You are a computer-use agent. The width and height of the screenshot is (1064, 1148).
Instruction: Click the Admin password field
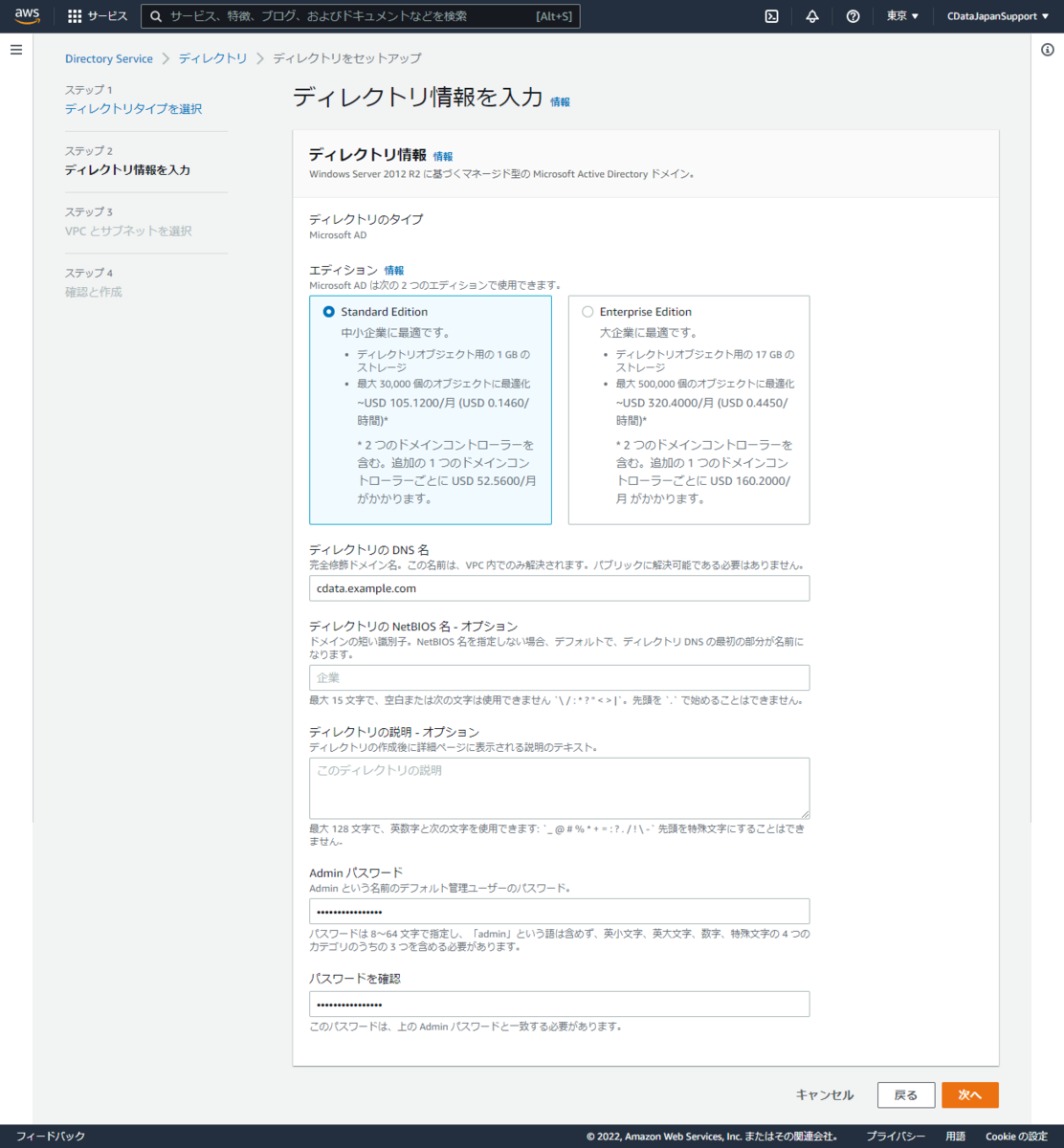[559, 911]
